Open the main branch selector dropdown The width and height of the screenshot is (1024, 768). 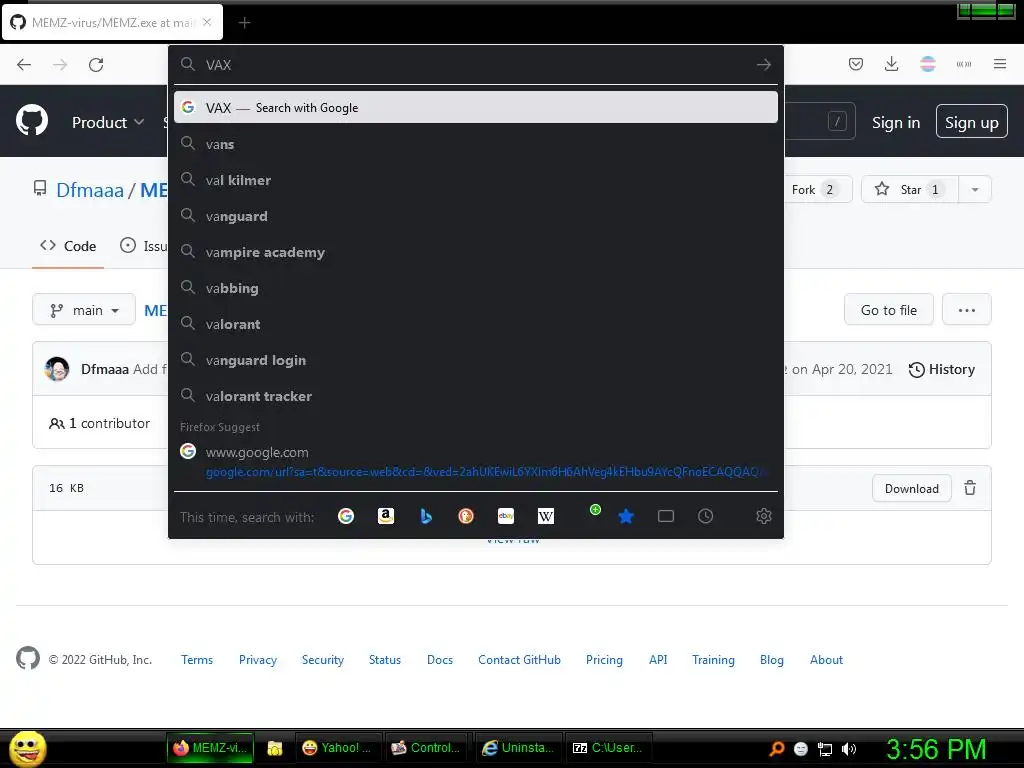[84, 310]
